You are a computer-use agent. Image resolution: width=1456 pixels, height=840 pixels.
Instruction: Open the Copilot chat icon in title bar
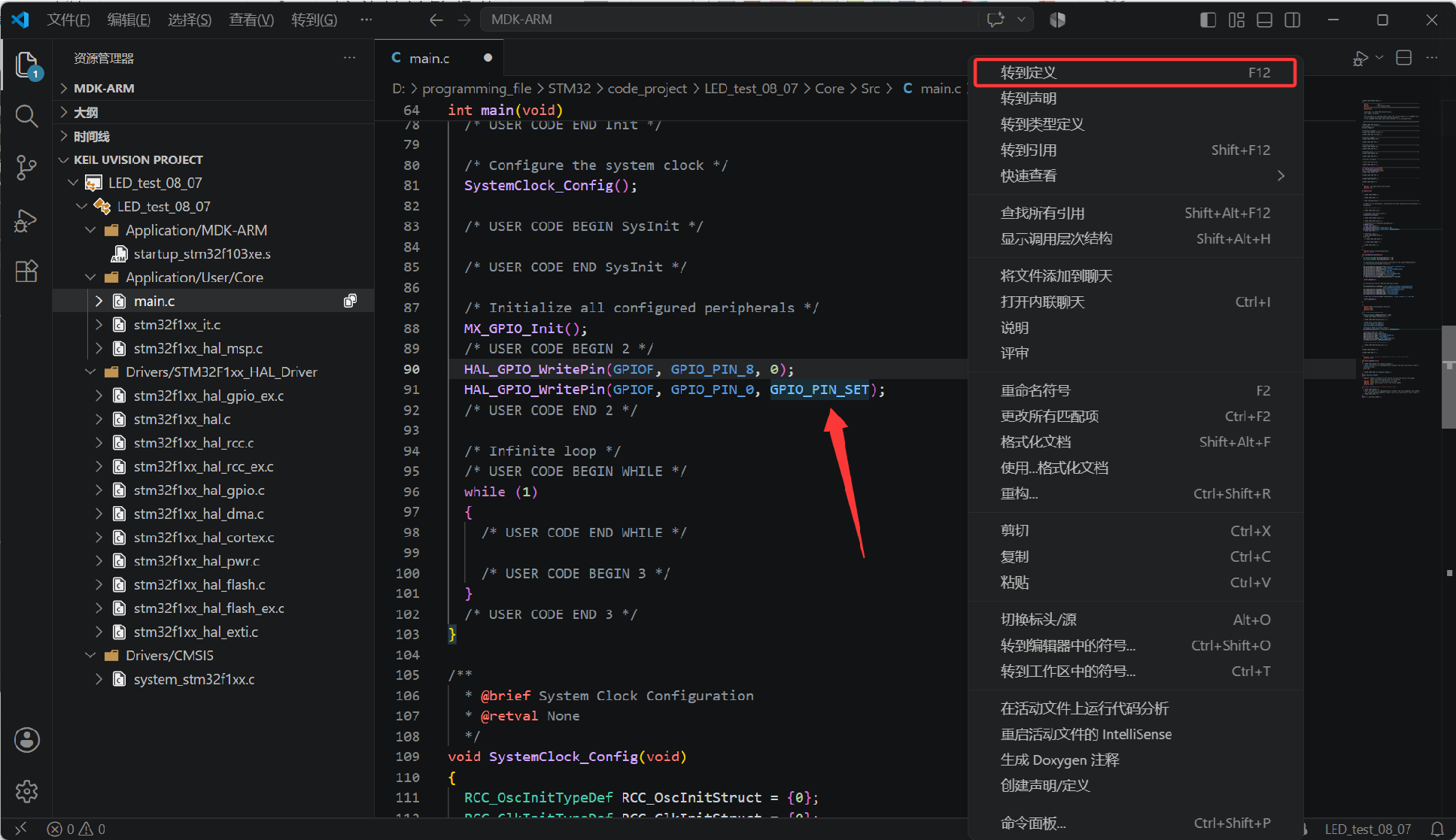(996, 20)
